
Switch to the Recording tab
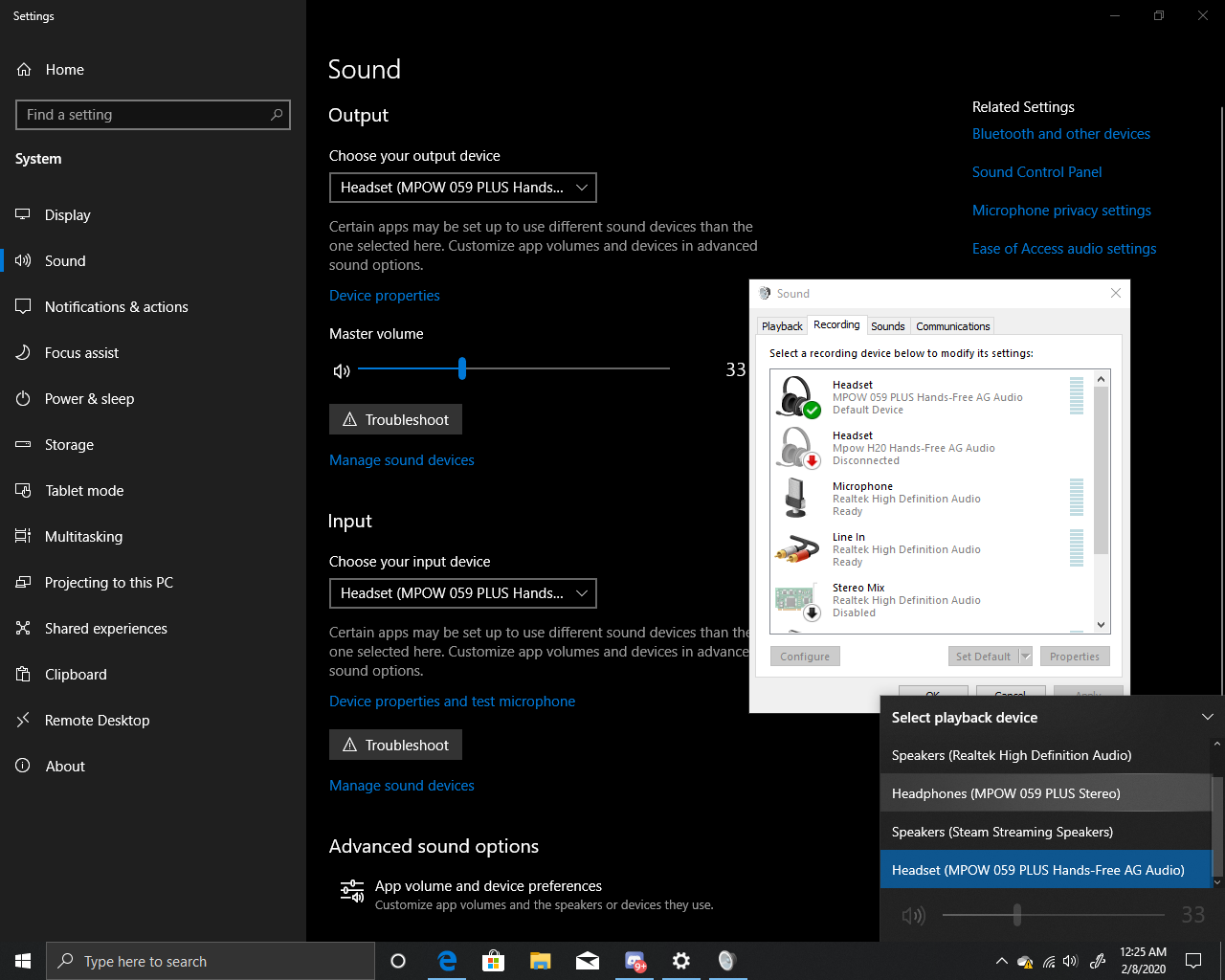[x=836, y=325]
